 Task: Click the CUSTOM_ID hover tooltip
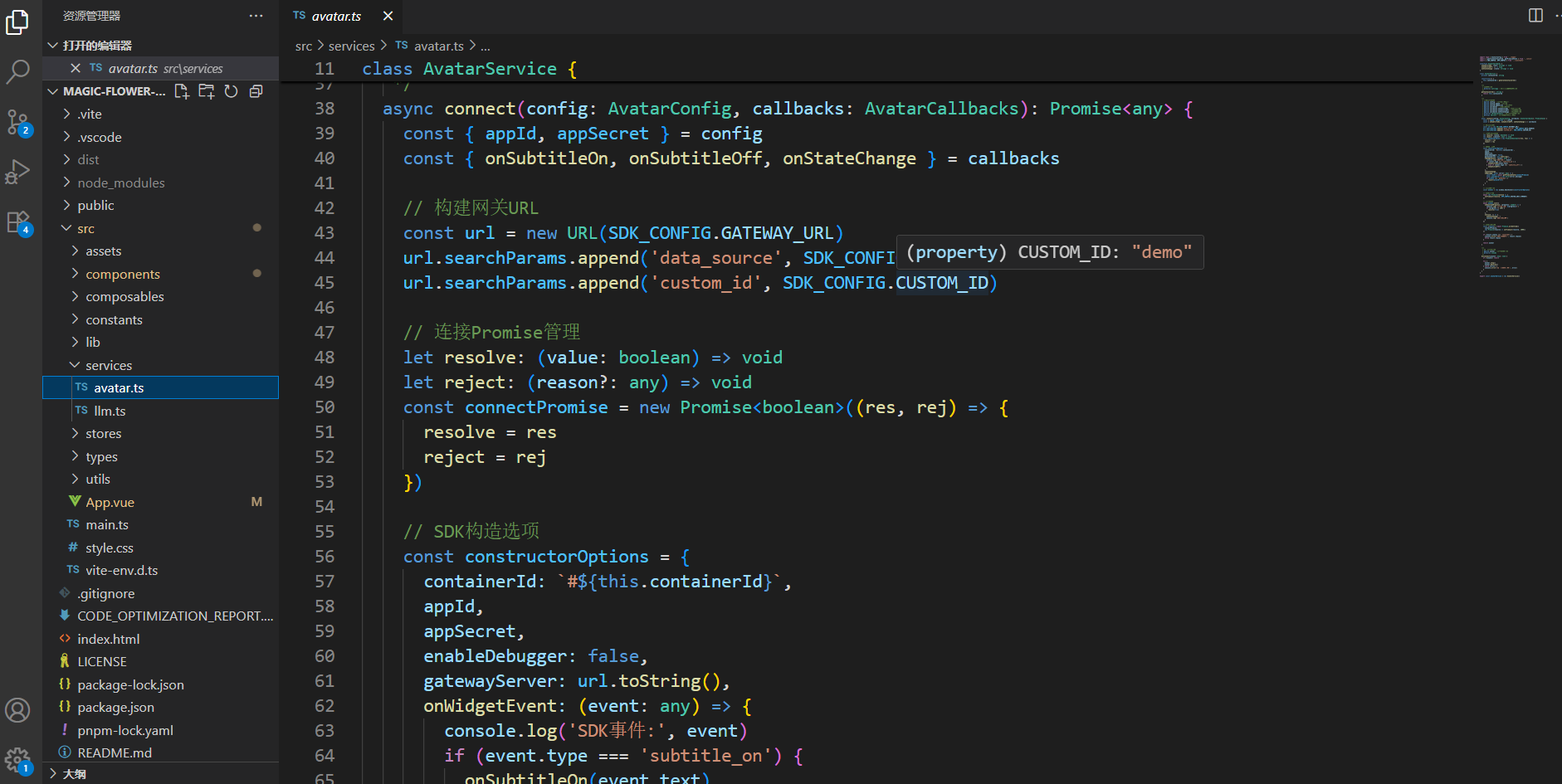[x=1049, y=252]
